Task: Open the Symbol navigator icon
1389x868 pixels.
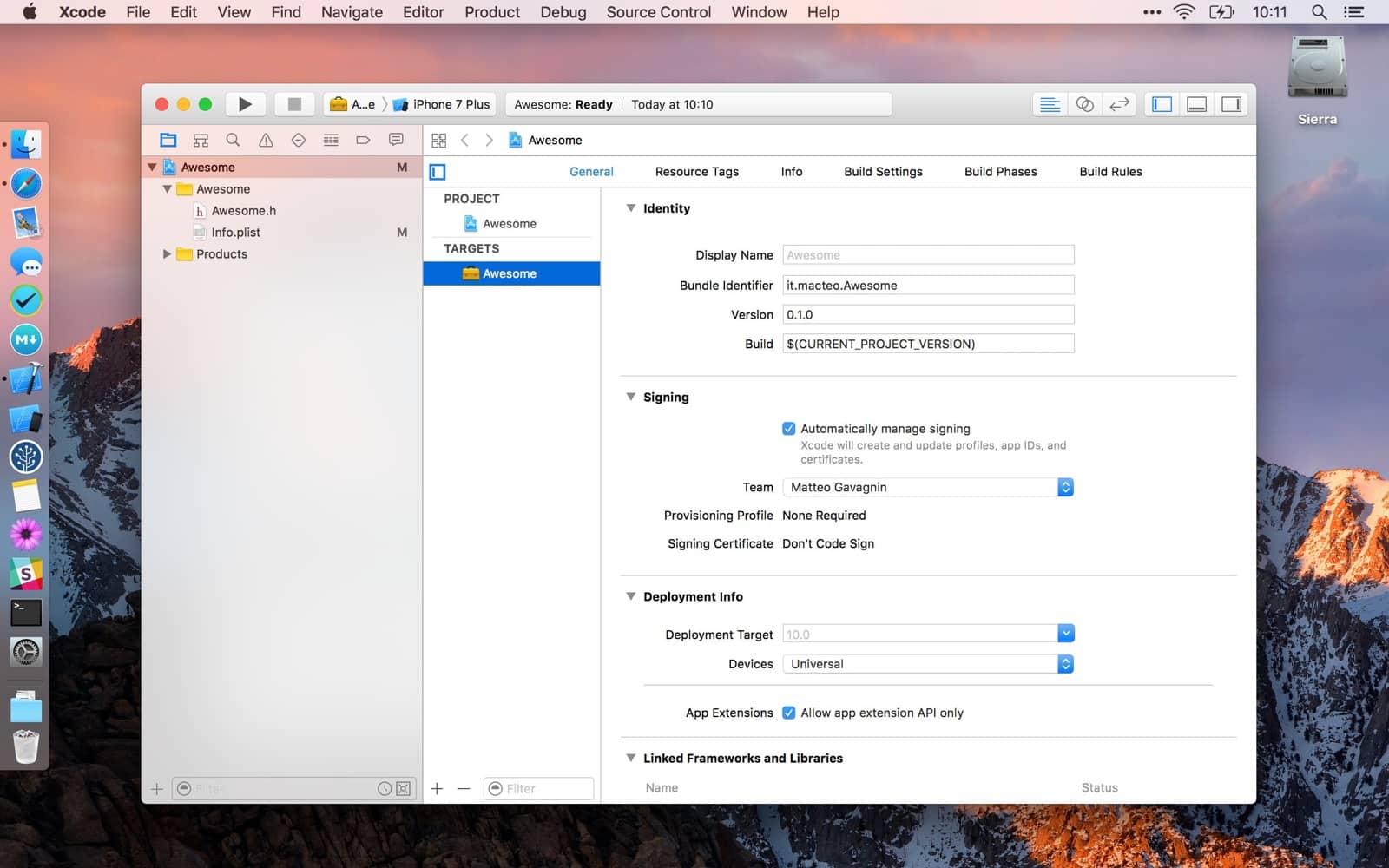Action: coord(201,140)
